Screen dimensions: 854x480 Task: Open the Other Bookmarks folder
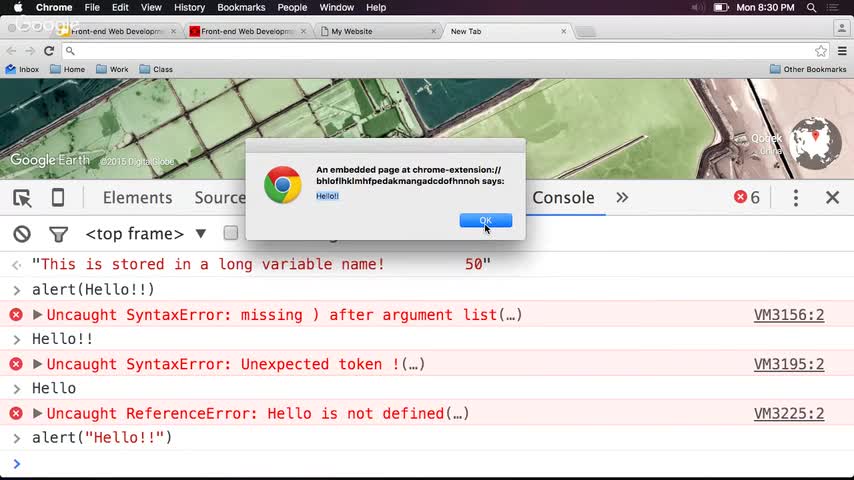pos(808,69)
